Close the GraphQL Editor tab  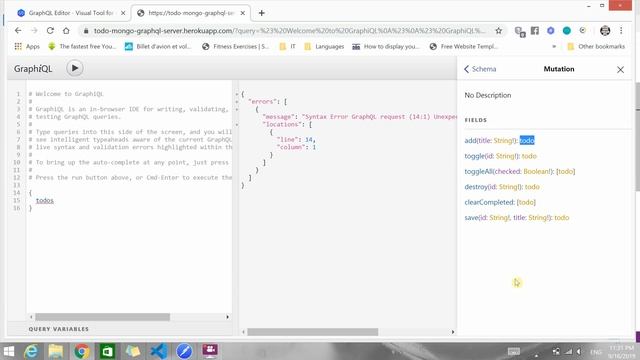click(123, 13)
